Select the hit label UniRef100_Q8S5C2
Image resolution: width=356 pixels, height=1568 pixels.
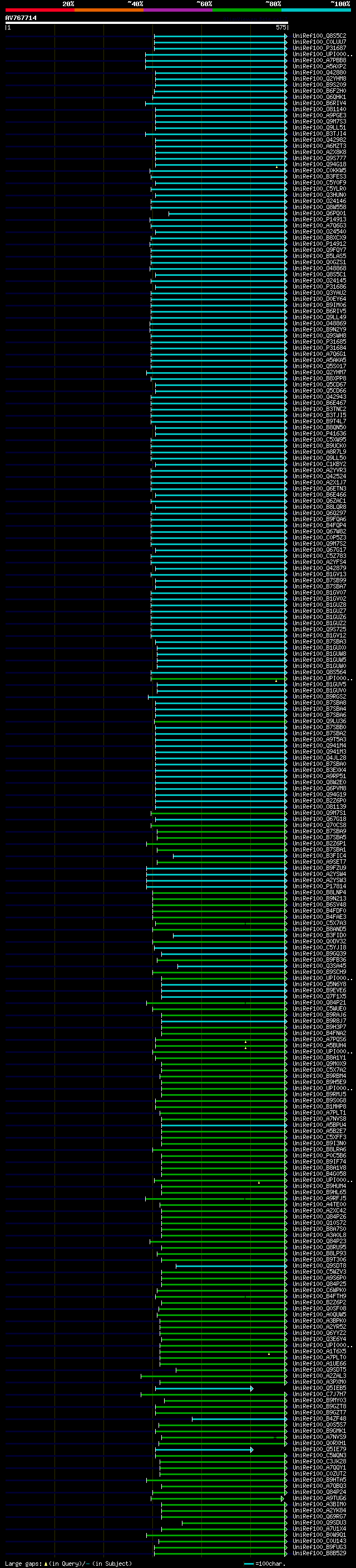click(x=319, y=36)
